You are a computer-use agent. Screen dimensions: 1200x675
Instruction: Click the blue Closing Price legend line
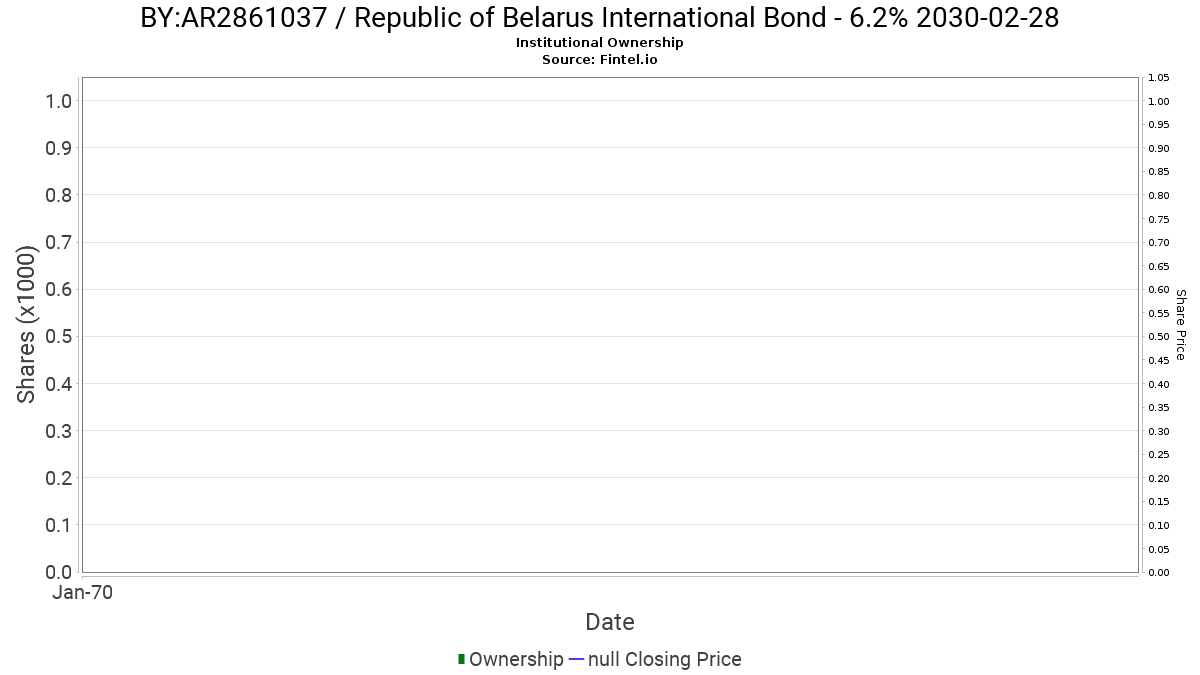[576, 659]
